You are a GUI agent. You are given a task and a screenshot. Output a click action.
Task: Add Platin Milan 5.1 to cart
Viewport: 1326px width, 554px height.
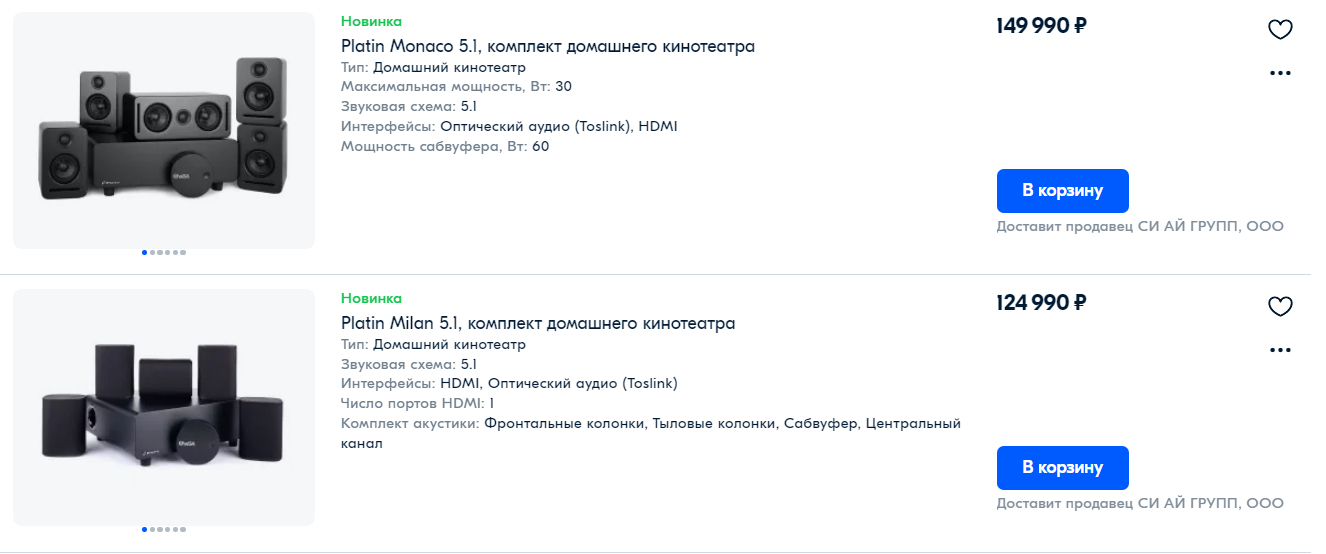1062,468
